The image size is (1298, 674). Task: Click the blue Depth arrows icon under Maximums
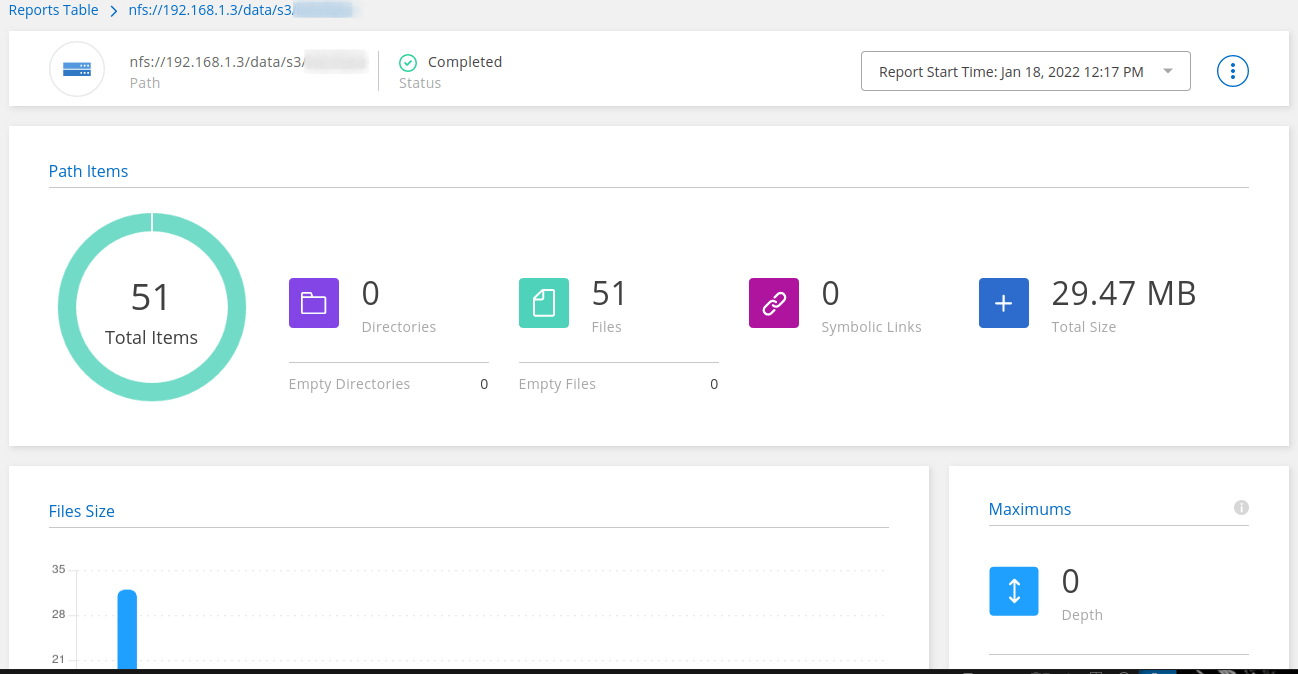point(1014,591)
